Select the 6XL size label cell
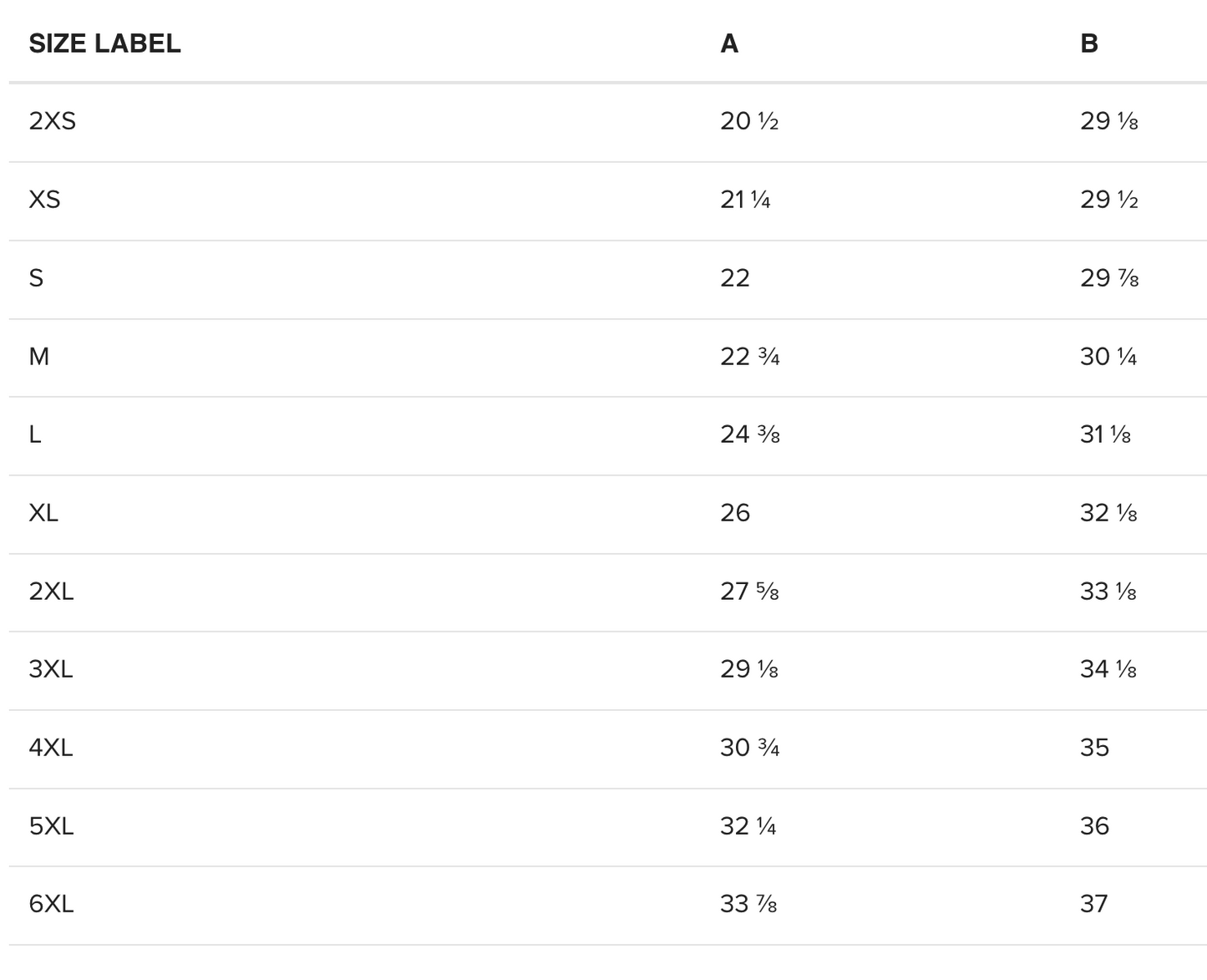 (x=51, y=904)
